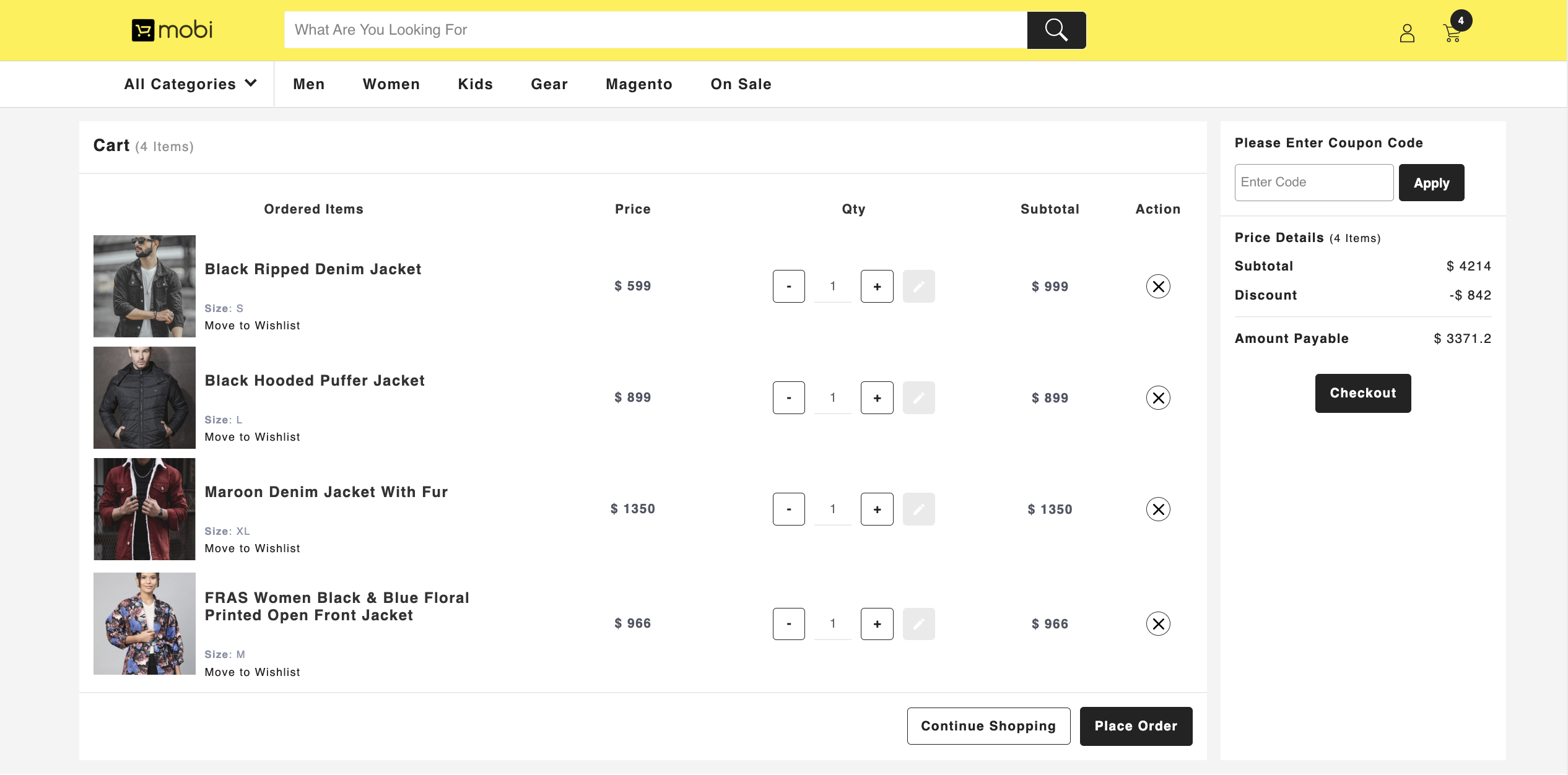Click the mobi logo icon
Image resolution: width=1568 pixels, height=775 pixels.
[144, 30]
